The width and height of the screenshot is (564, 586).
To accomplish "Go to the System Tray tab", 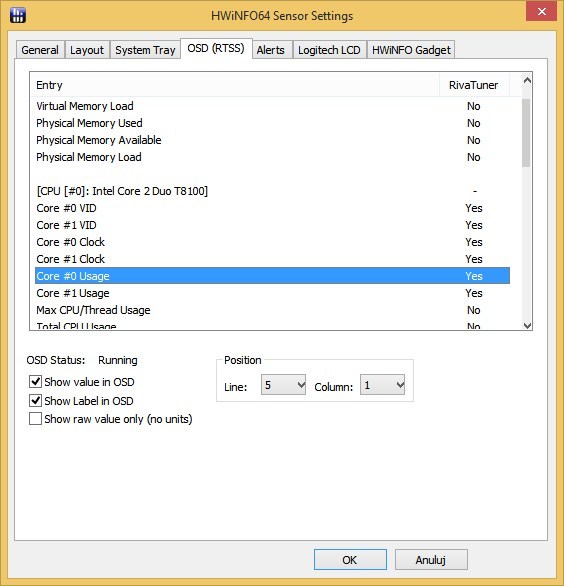I will click(x=145, y=50).
